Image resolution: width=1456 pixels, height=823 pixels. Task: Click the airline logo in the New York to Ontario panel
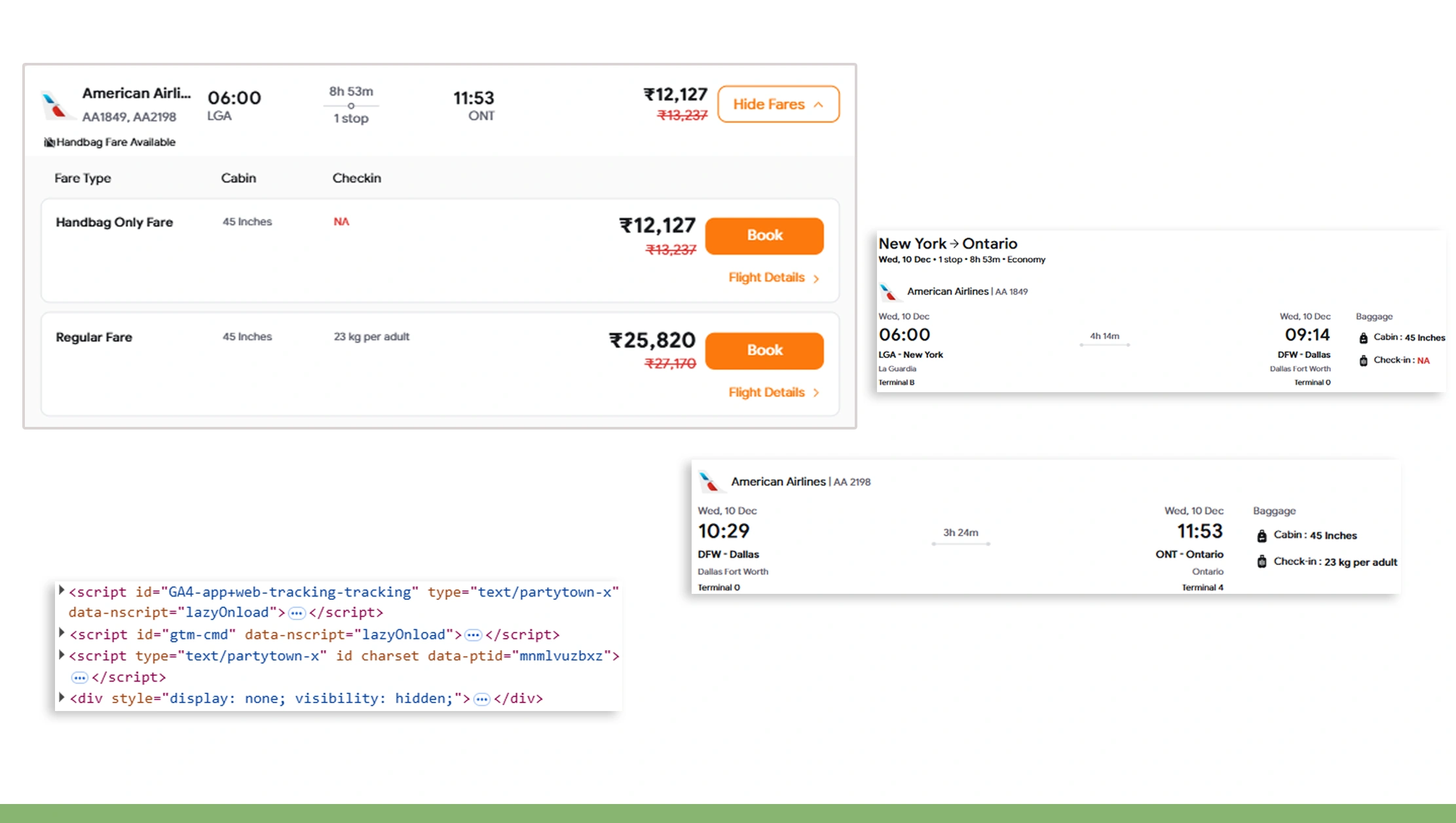(889, 291)
